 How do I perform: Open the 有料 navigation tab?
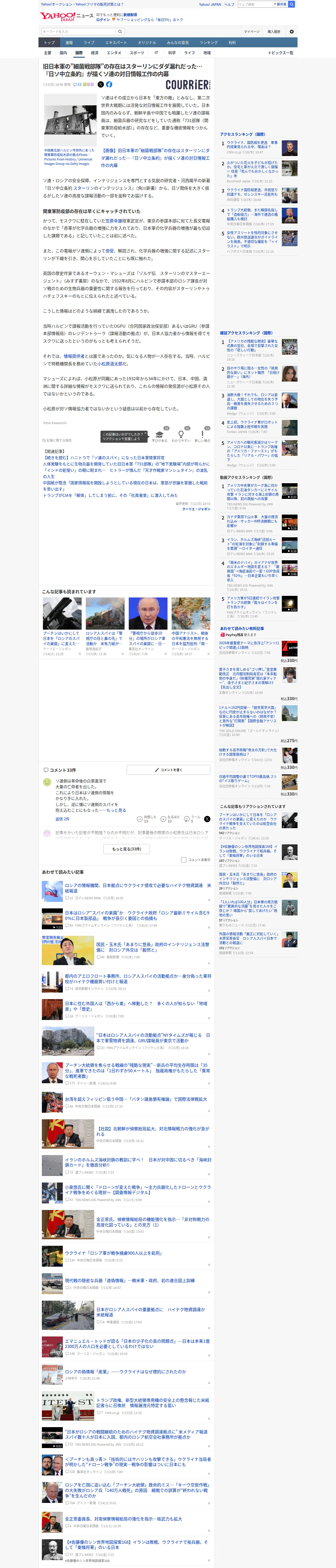pos(232,43)
